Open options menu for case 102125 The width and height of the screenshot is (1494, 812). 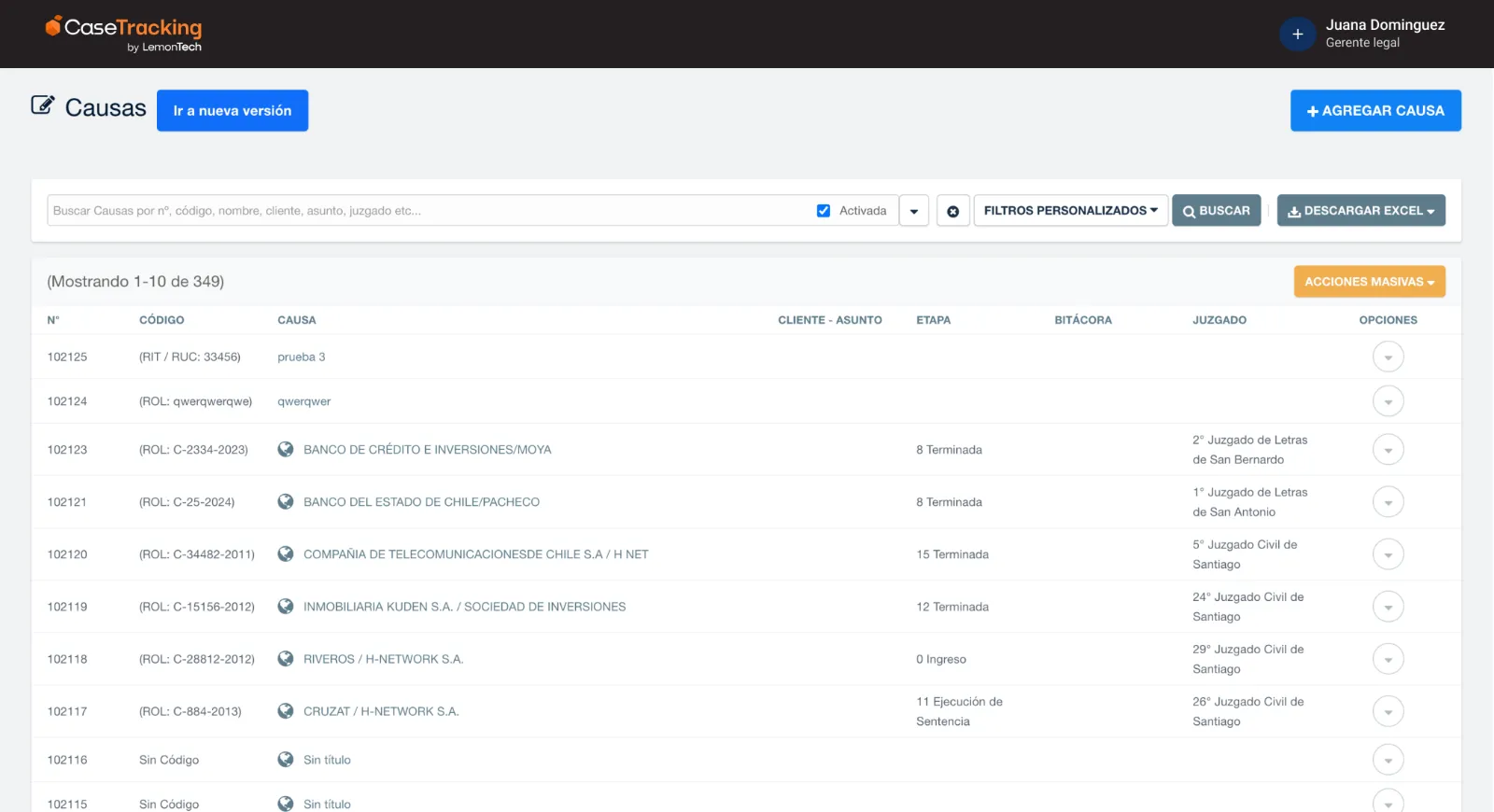(x=1388, y=357)
